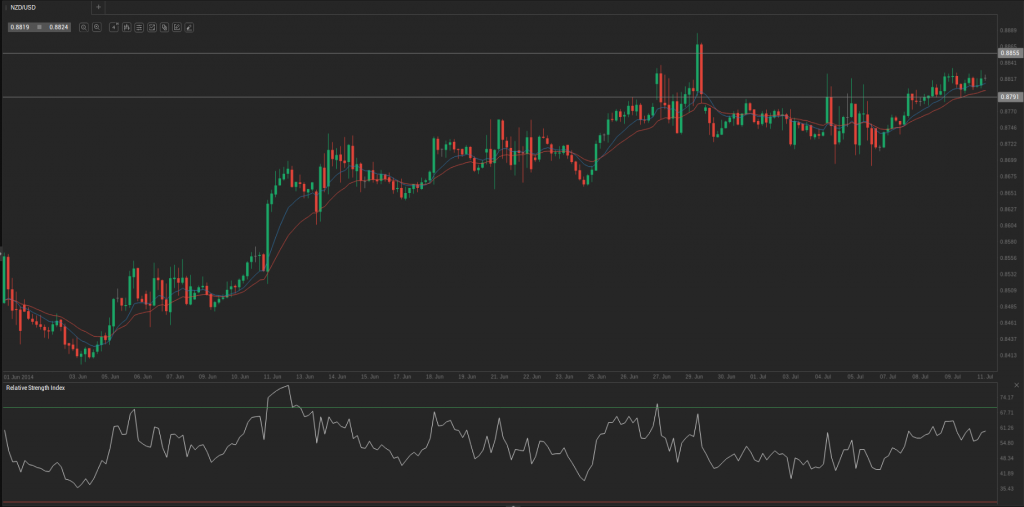Click the 0.8819 bid price button
The width and height of the screenshot is (1024, 507).
[x=20, y=27]
